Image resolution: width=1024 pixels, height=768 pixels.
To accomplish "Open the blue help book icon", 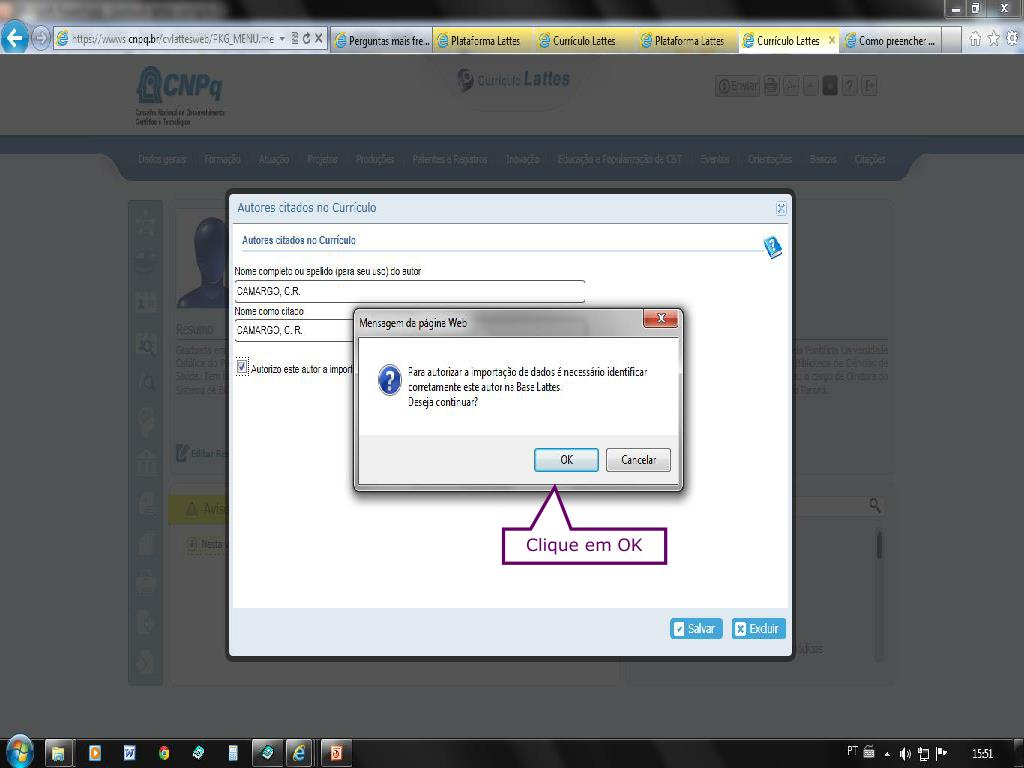I will coord(773,247).
